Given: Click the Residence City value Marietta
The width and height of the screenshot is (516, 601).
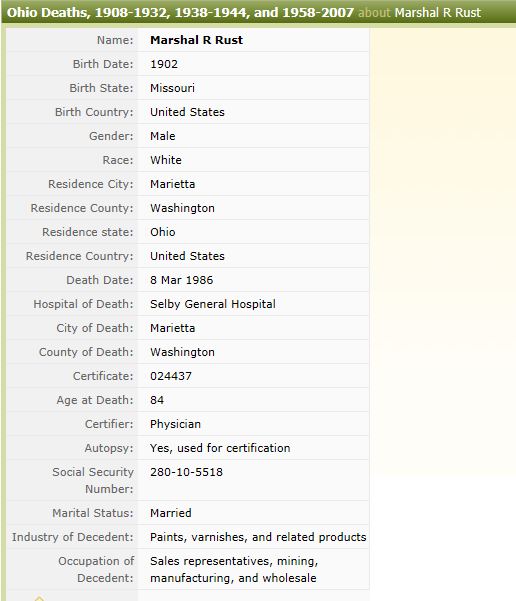Looking at the screenshot, I should (173, 184).
